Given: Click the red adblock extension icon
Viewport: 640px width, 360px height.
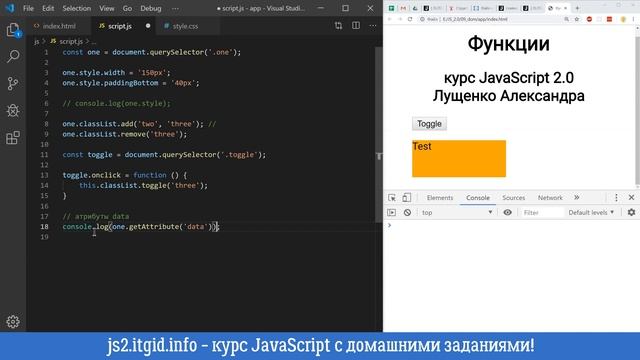Looking at the screenshot, I should (589, 19).
